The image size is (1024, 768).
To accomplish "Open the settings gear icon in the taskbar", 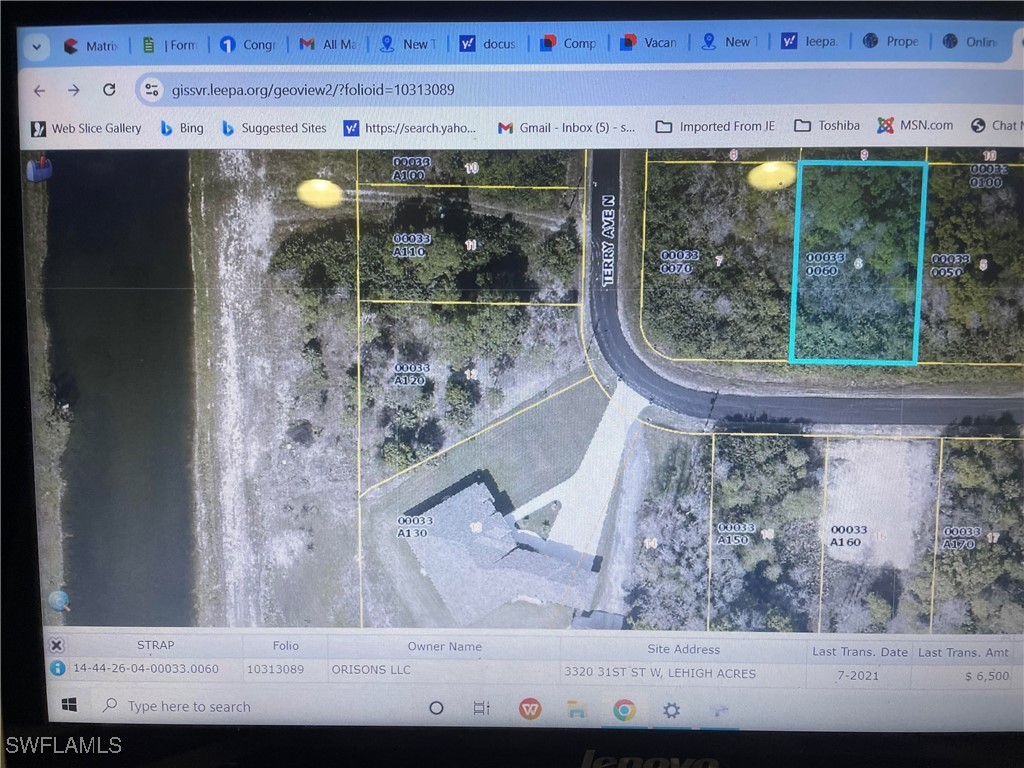I will (x=670, y=707).
